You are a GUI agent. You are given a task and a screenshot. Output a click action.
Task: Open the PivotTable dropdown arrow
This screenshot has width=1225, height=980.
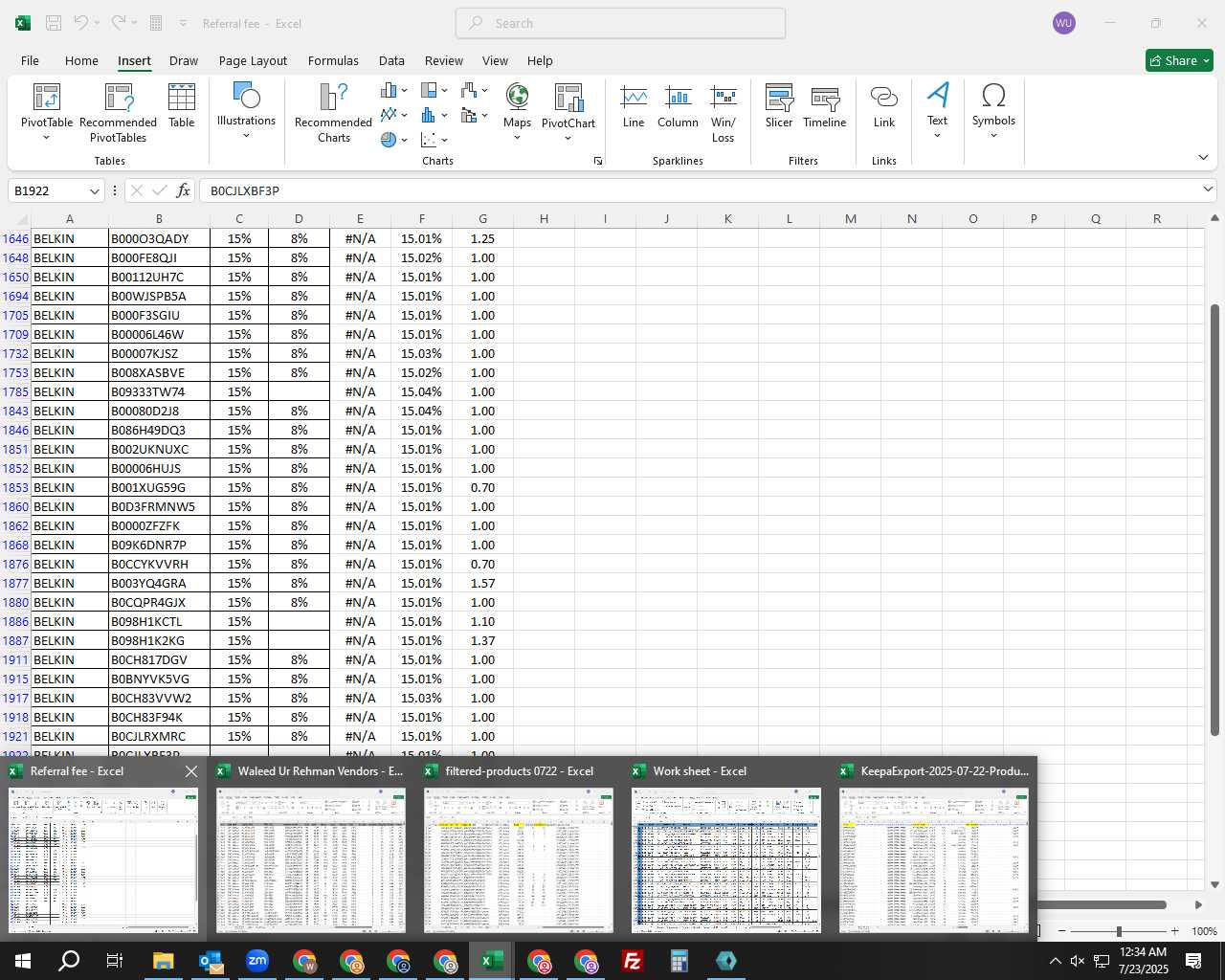tap(47, 138)
